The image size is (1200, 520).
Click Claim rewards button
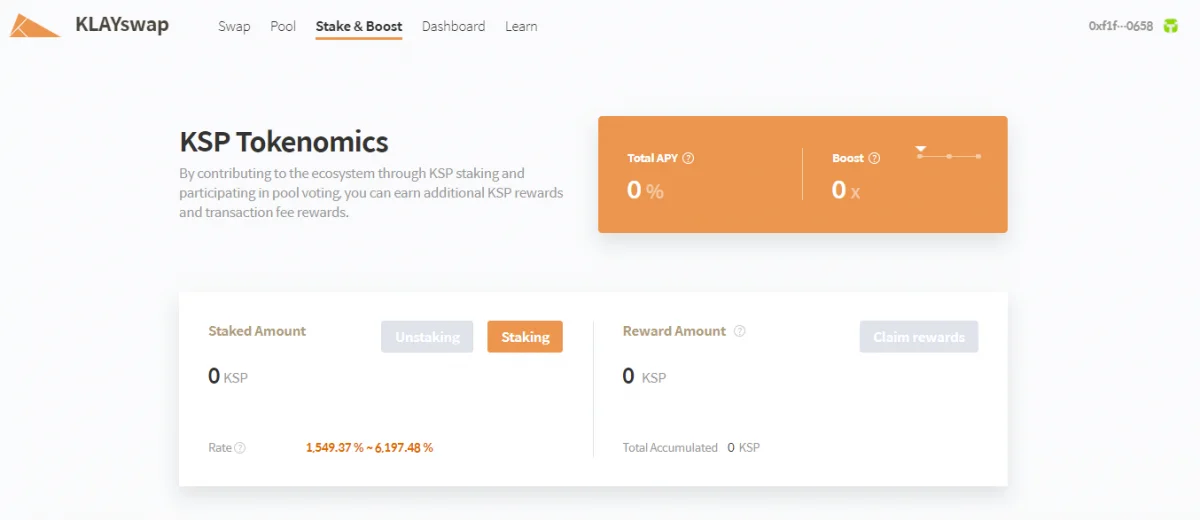coord(919,337)
